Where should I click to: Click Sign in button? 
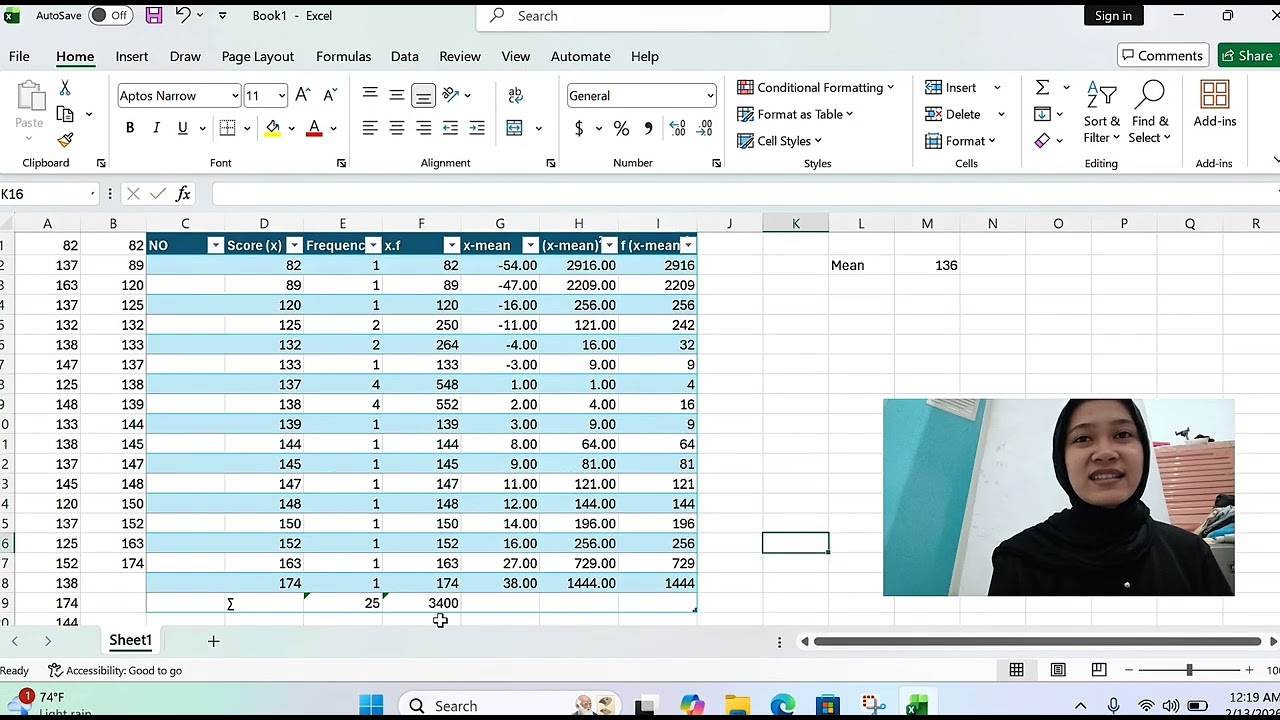pos(1113,15)
